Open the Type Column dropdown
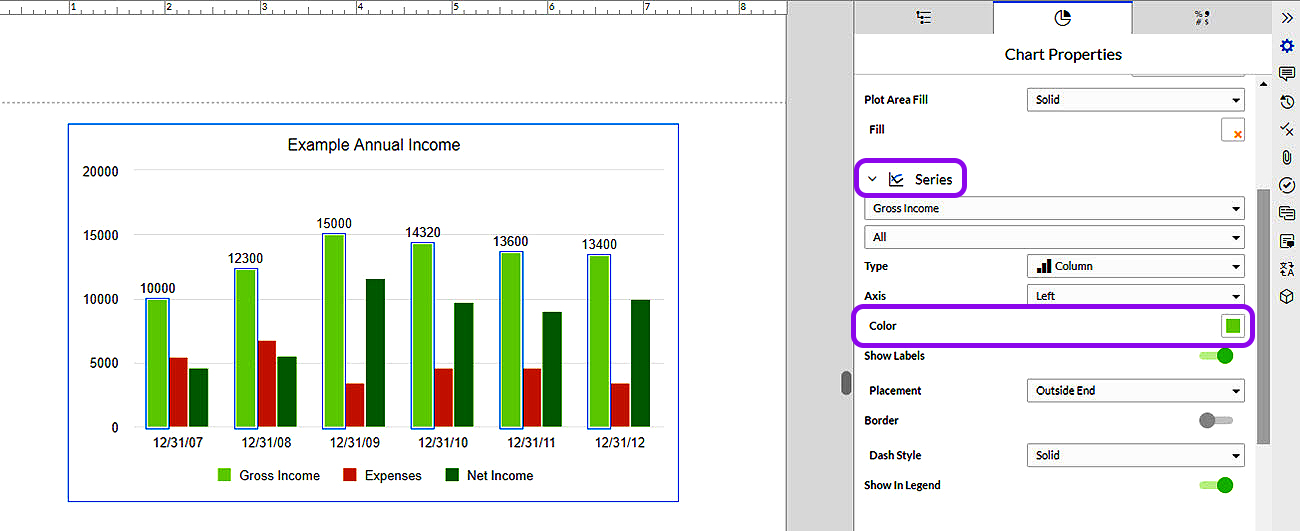This screenshot has height=531, width=1300. (x=1135, y=266)
